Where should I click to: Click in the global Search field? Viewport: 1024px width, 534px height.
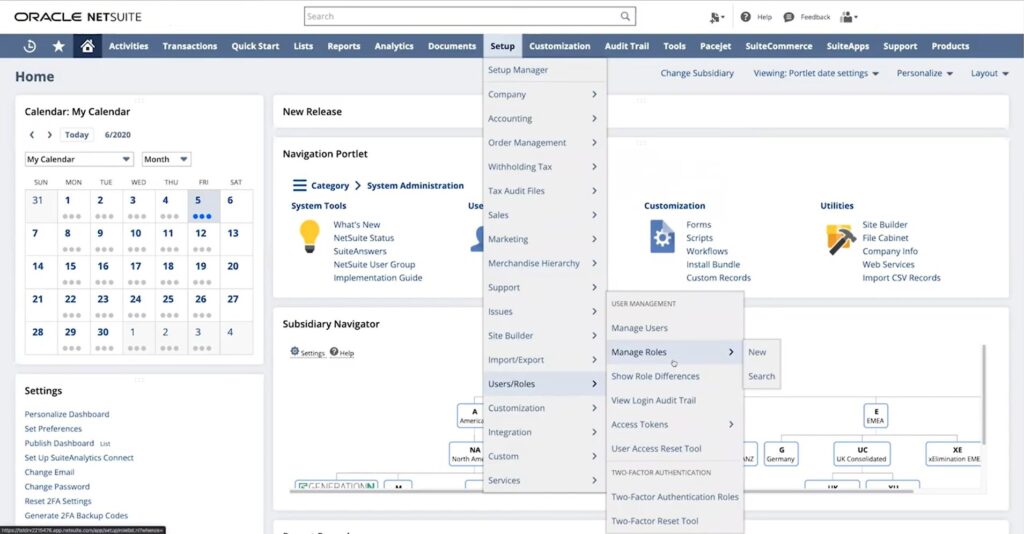(x=470, y=16)
